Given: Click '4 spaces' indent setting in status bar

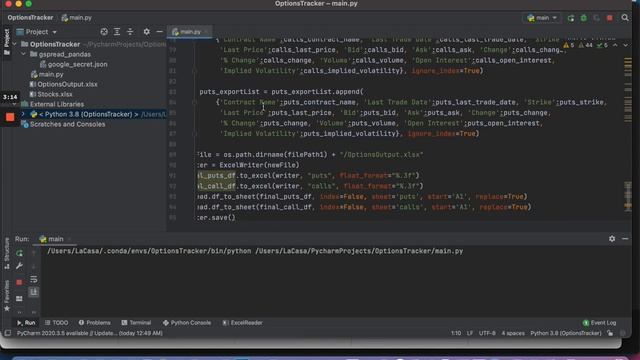Looking at the screenshot, I should tap(513, 333).
